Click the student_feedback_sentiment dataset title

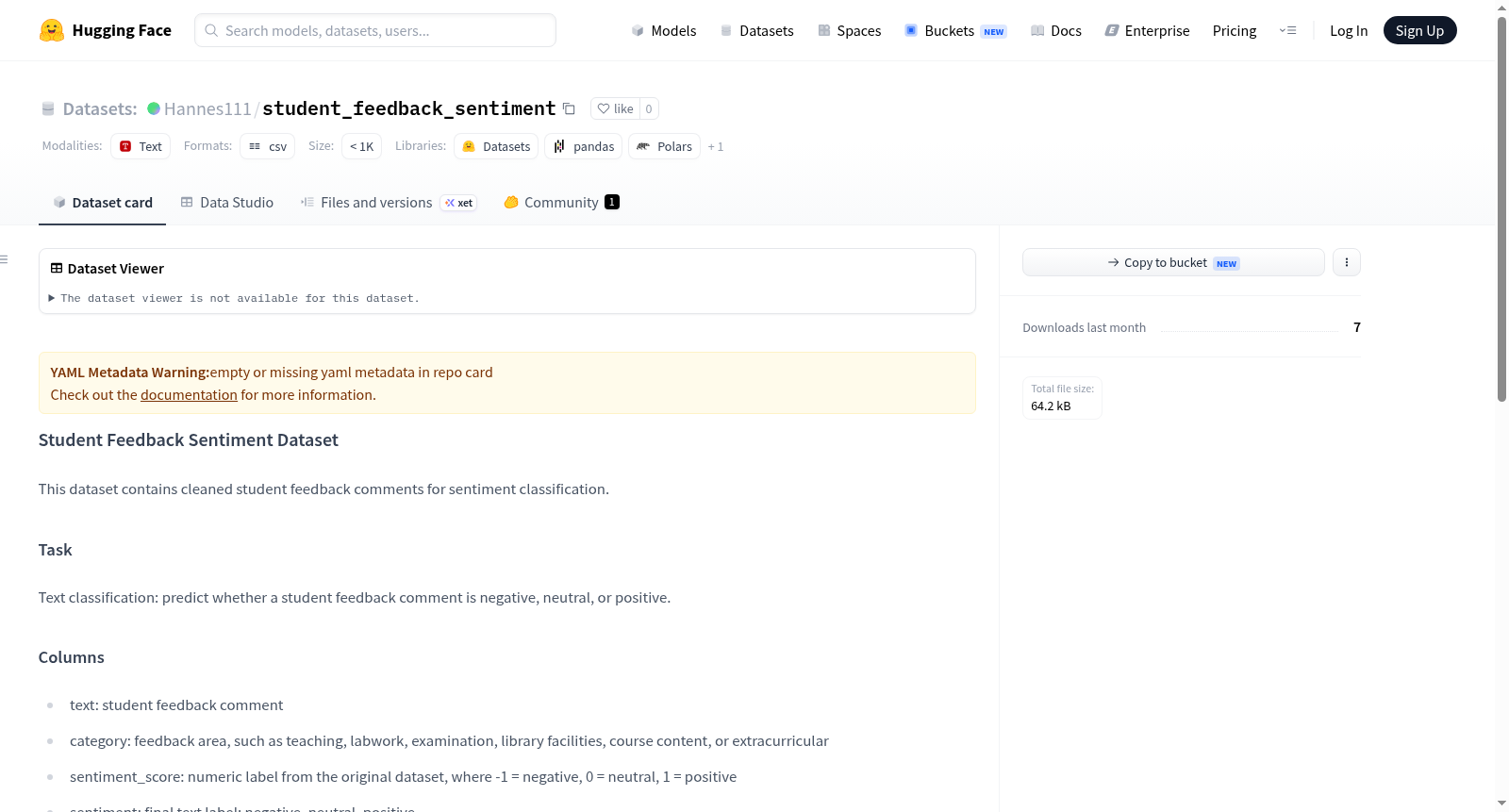pyautogui.click(x=409, y=108)
